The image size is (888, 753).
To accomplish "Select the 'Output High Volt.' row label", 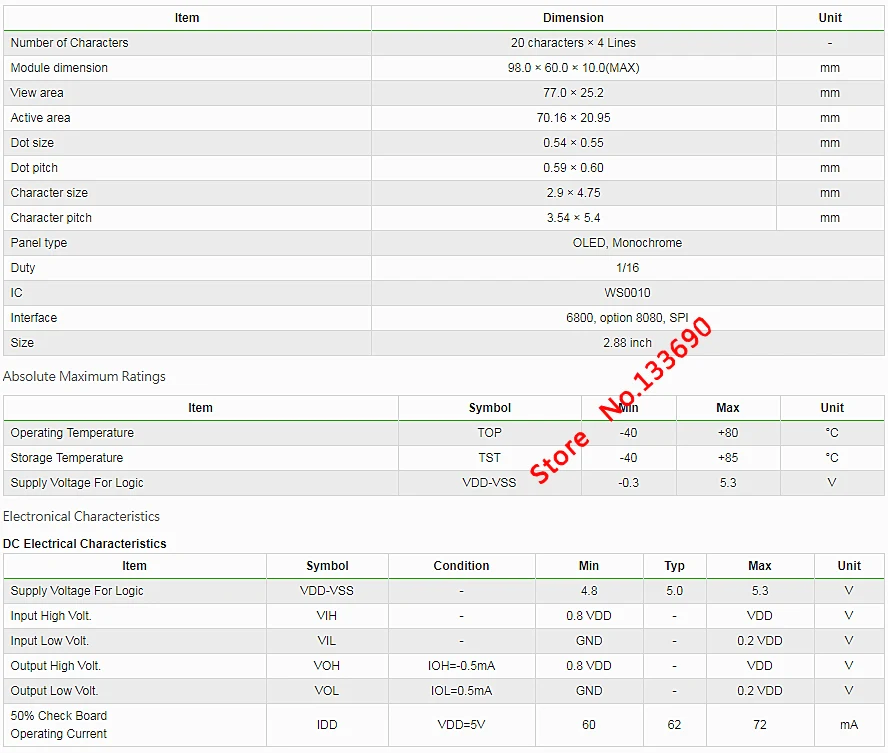I will tap(56, 665).
